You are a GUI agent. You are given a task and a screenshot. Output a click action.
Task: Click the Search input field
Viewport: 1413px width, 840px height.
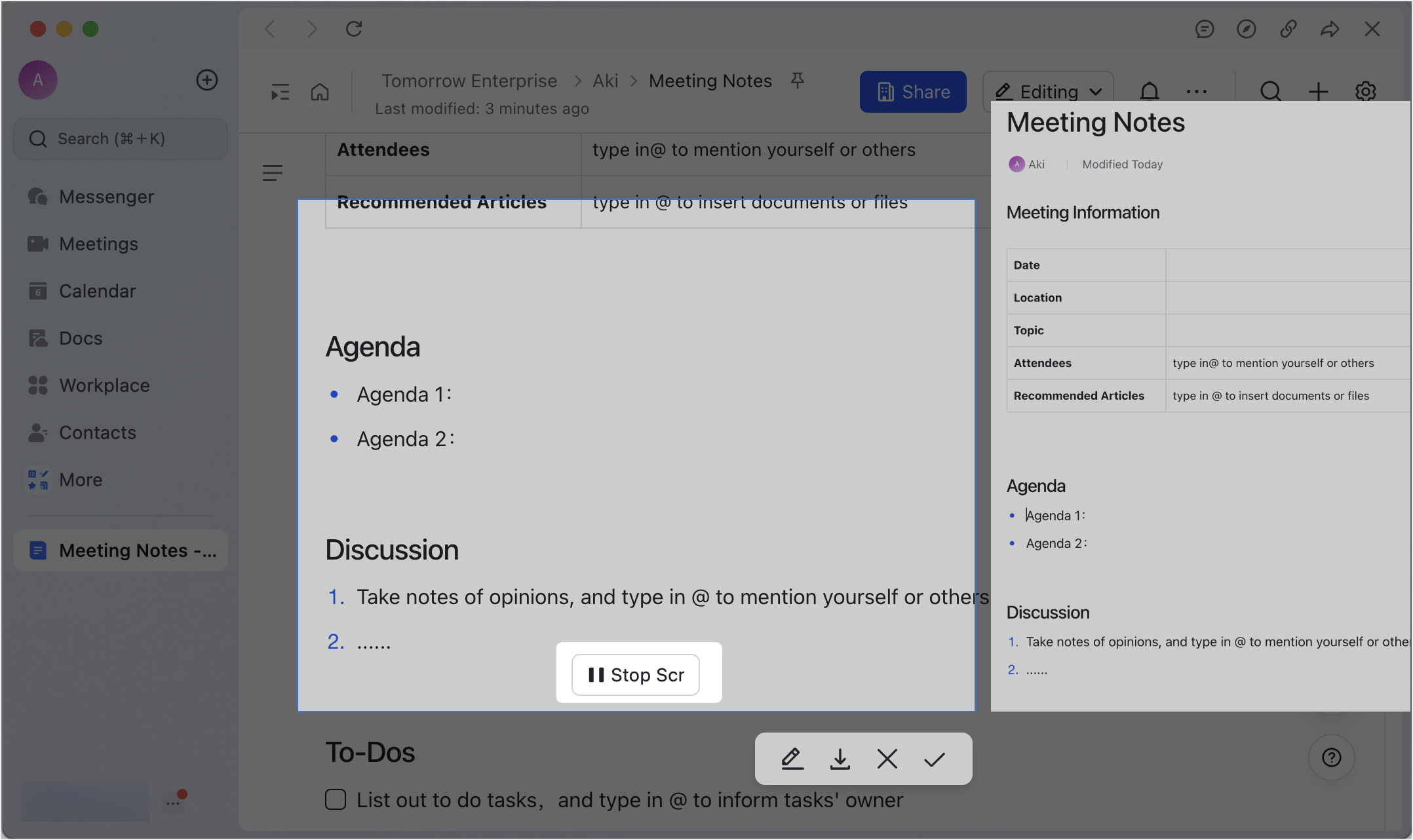pyautogui.click(x=121, y=139)
